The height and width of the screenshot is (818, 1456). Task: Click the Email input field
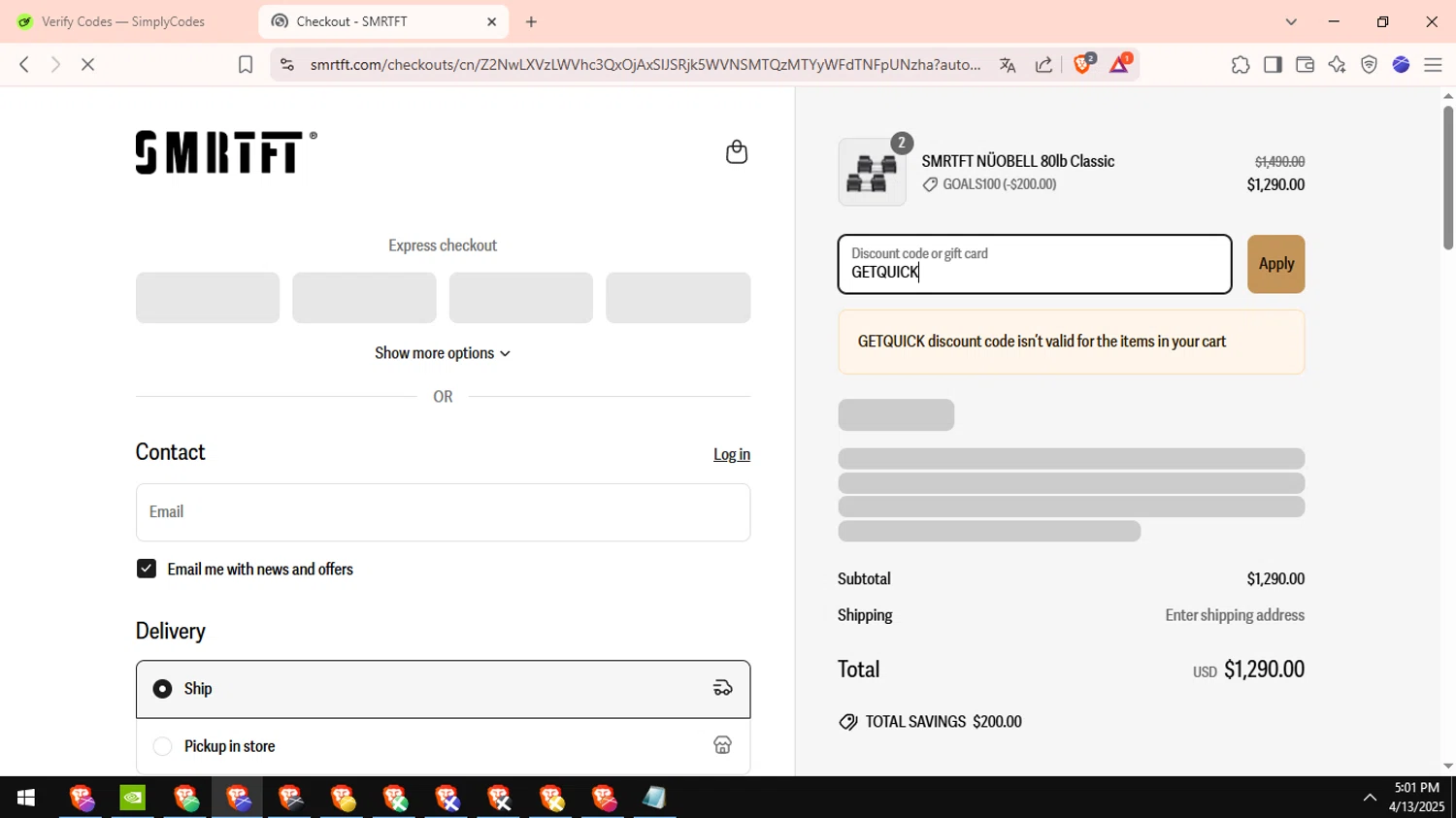[443, 512]
